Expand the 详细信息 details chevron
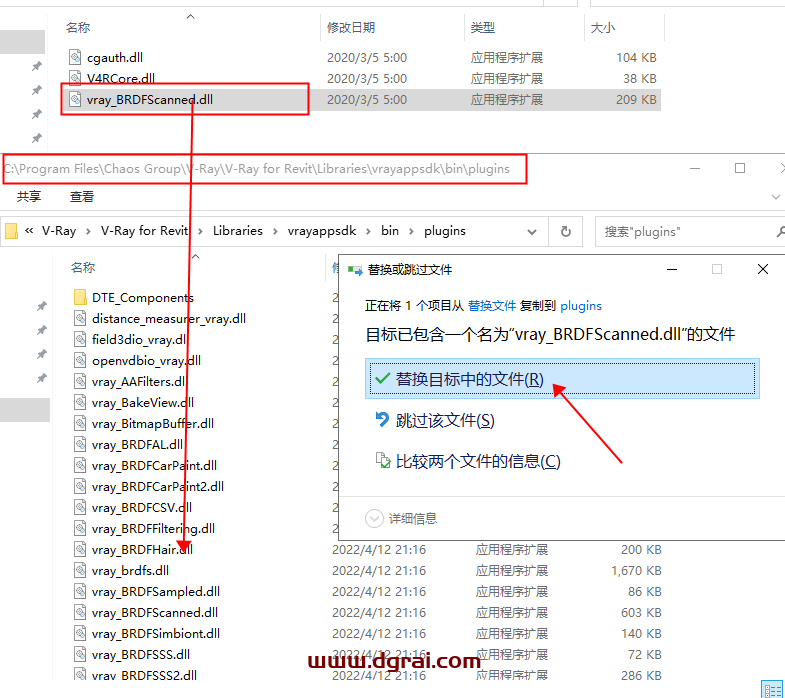Viewport: 785px width, 698px height. pyautogui.click(x=374, y=518)
